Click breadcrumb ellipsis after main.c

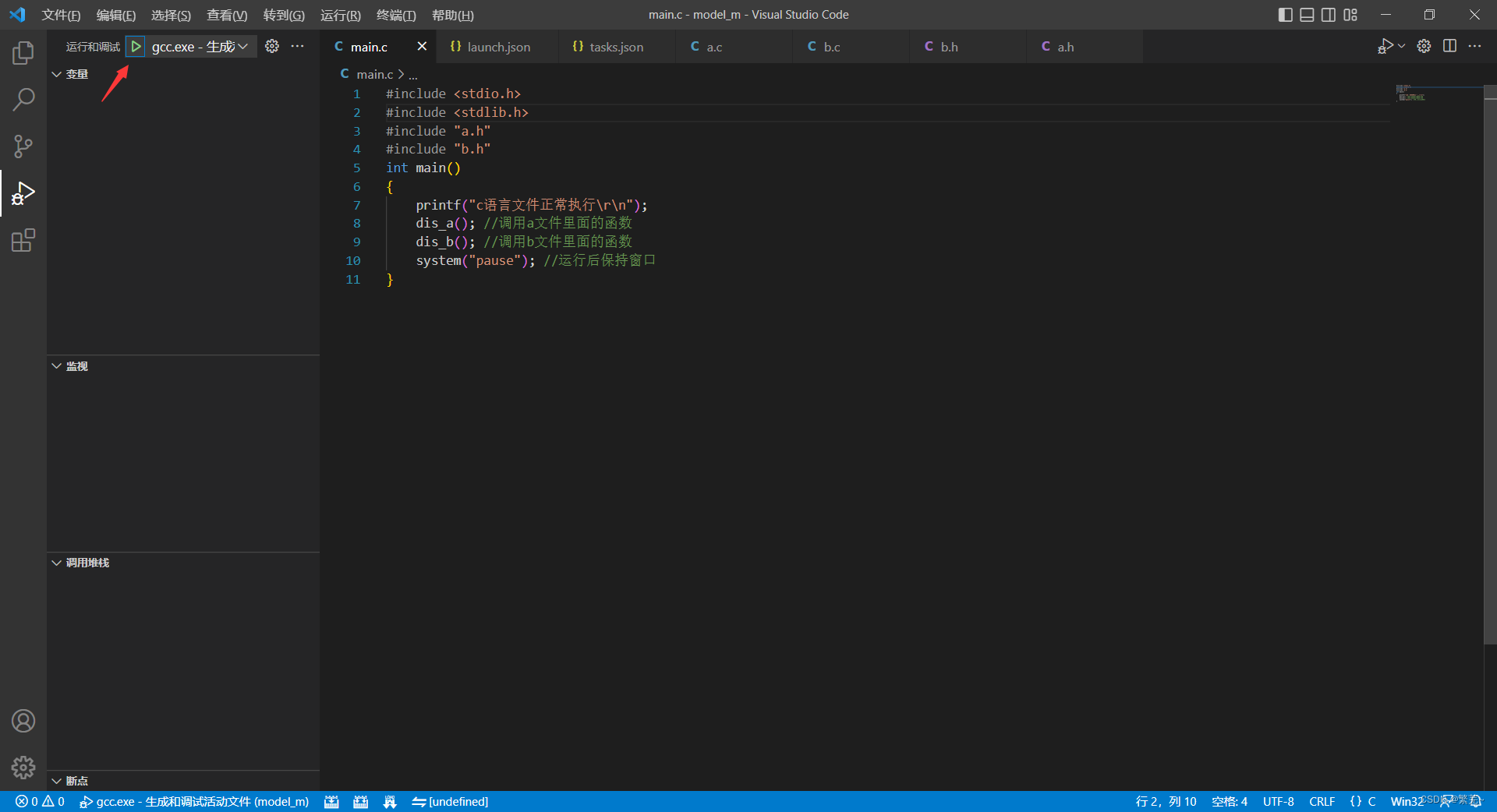(413, 75)
